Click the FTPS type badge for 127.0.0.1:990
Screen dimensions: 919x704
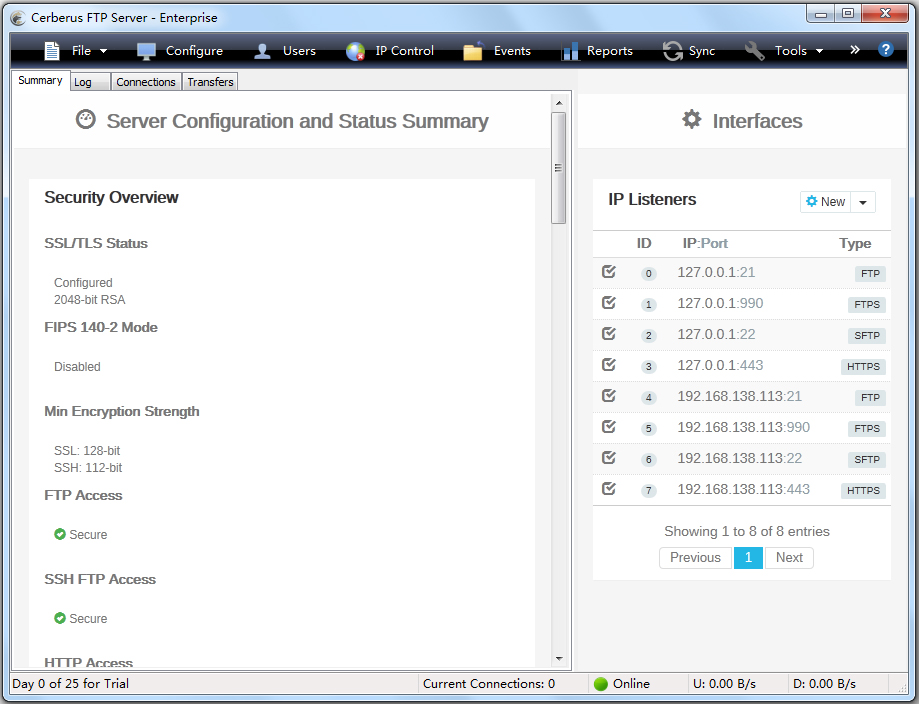[x=867, y=304]
